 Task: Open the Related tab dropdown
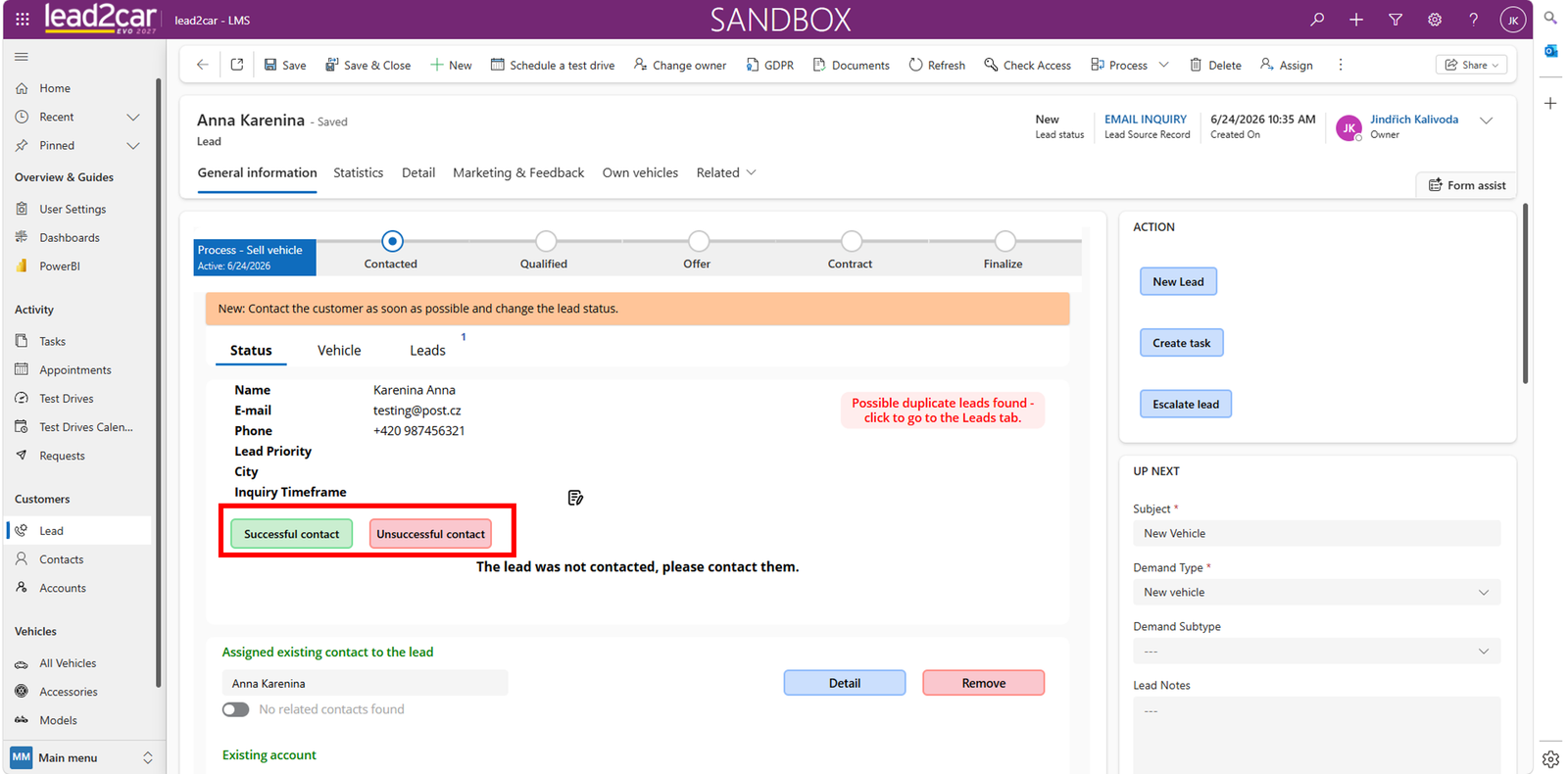coord(726,172)
